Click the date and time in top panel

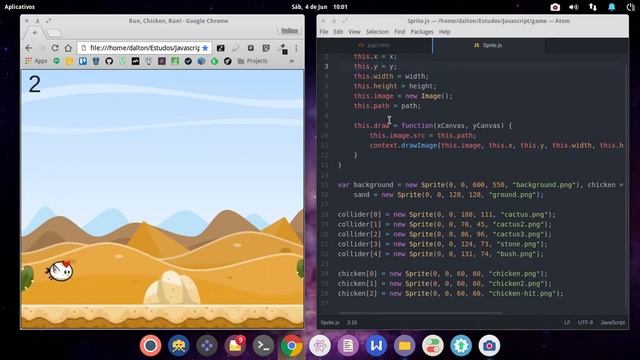(320, 7)
